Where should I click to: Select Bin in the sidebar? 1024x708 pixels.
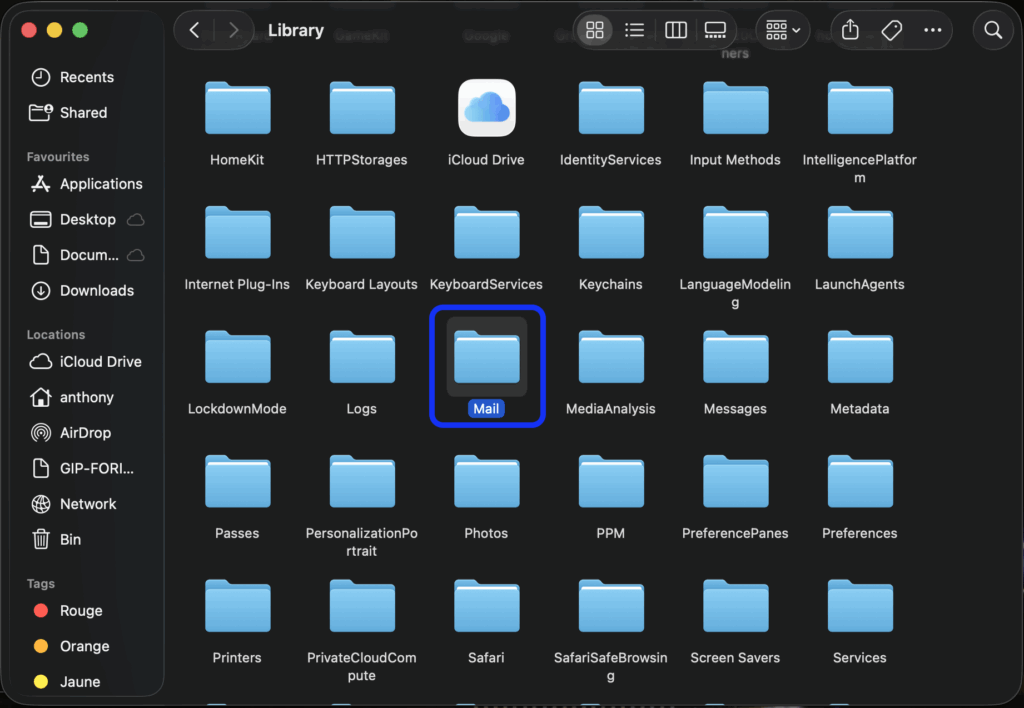pyautogui.click(x=69, y=539)
